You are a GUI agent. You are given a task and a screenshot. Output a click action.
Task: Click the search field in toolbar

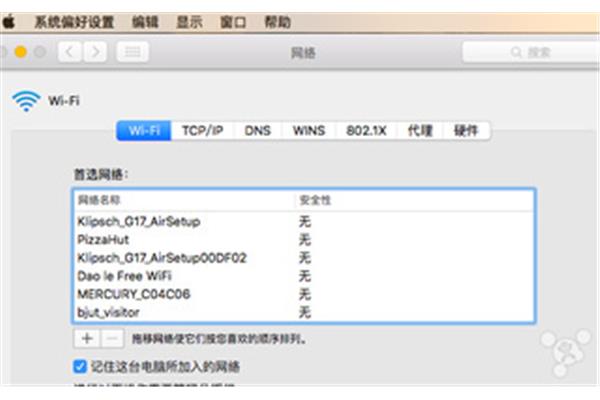tap(531, 52)
